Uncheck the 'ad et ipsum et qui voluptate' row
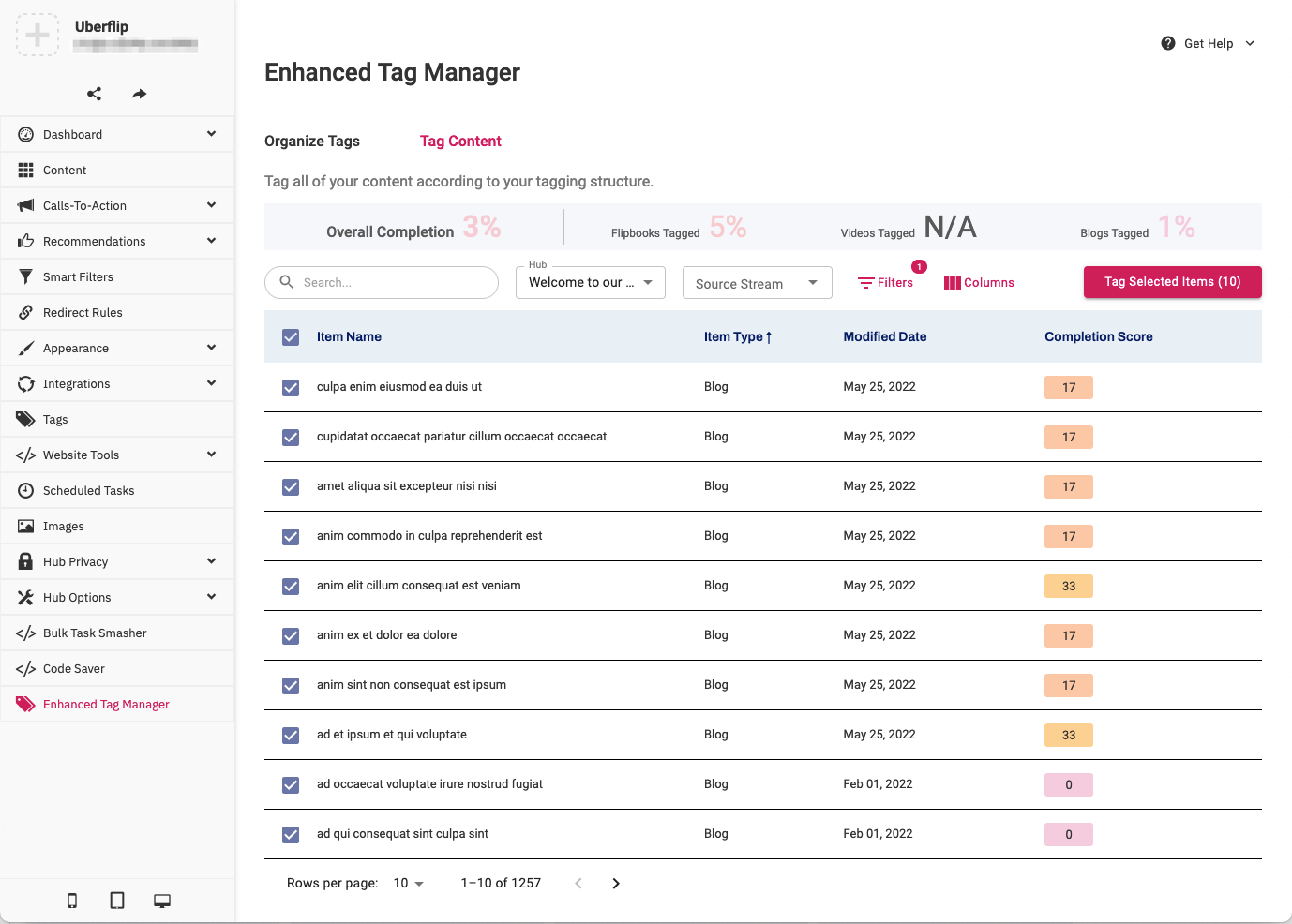Image resolution: width=1292 pixels, height=924 pixels. [x=291, y=735]
